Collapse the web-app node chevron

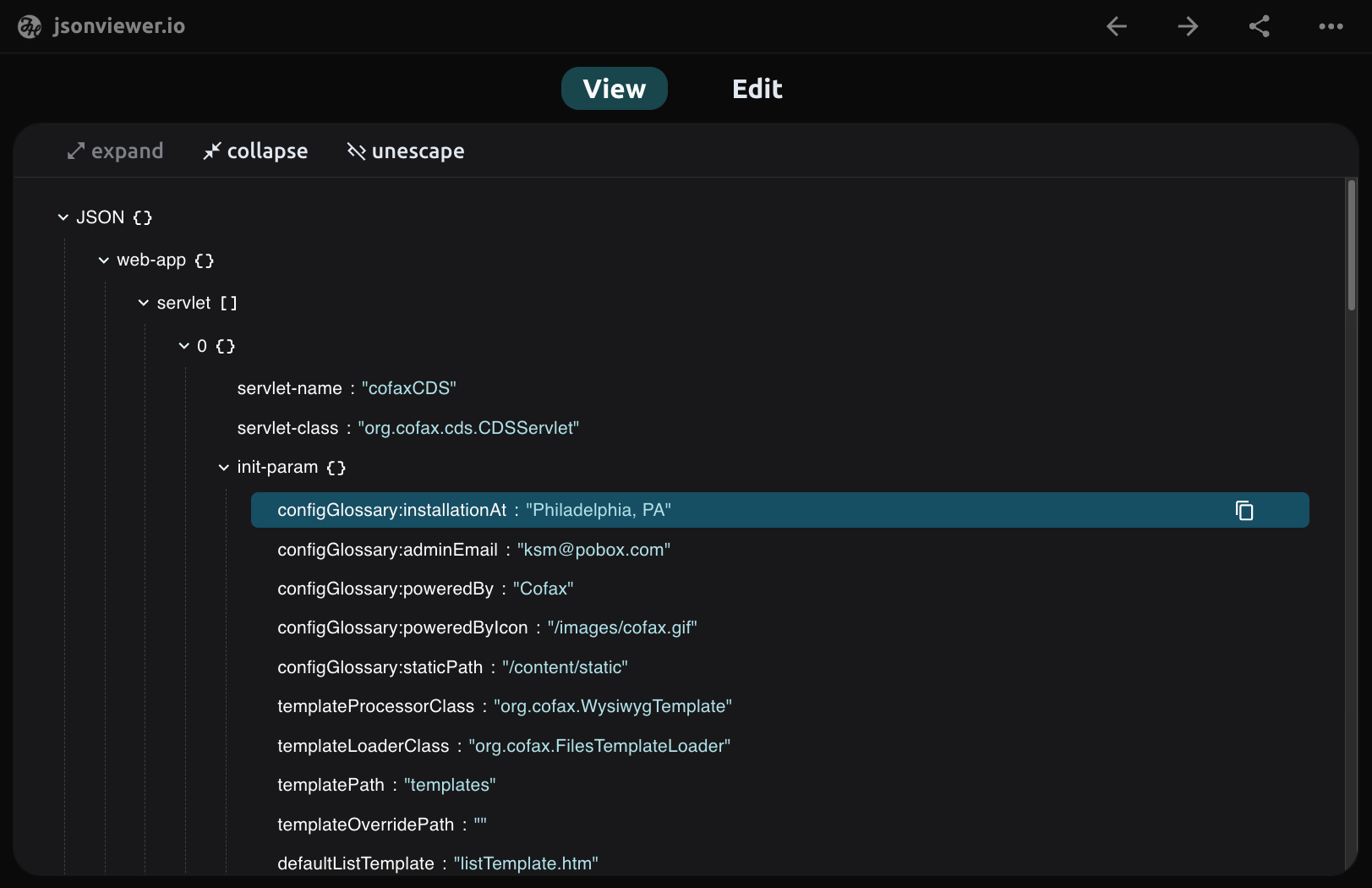click(103, 260)
